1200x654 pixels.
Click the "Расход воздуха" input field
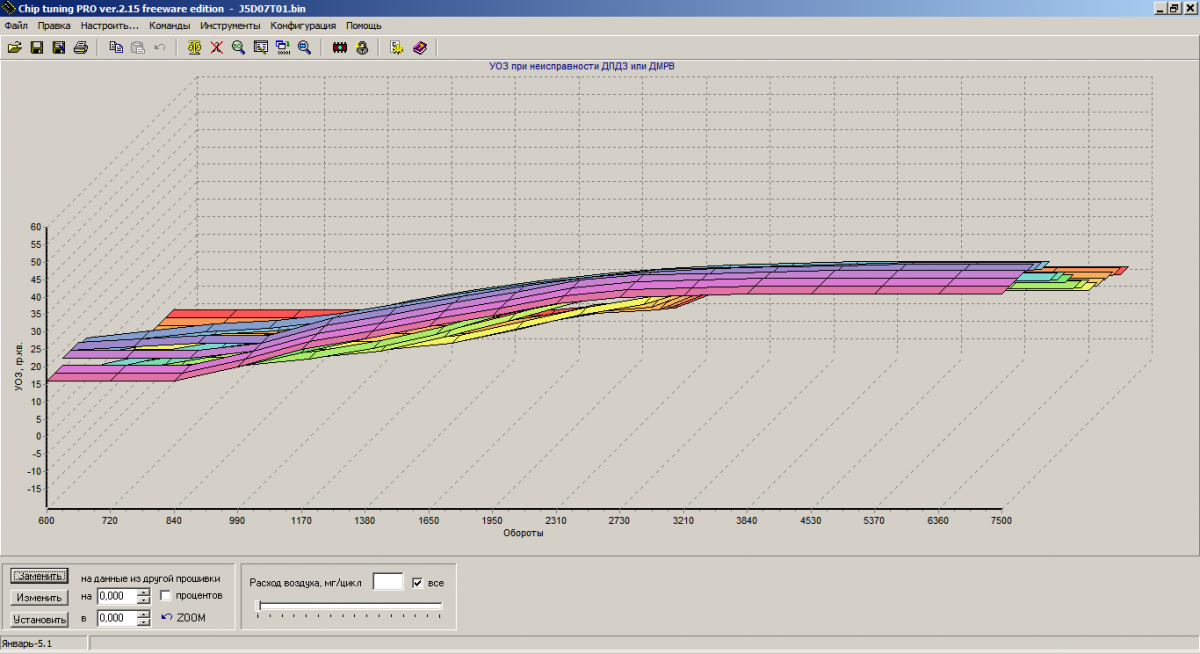click(387, 582)
